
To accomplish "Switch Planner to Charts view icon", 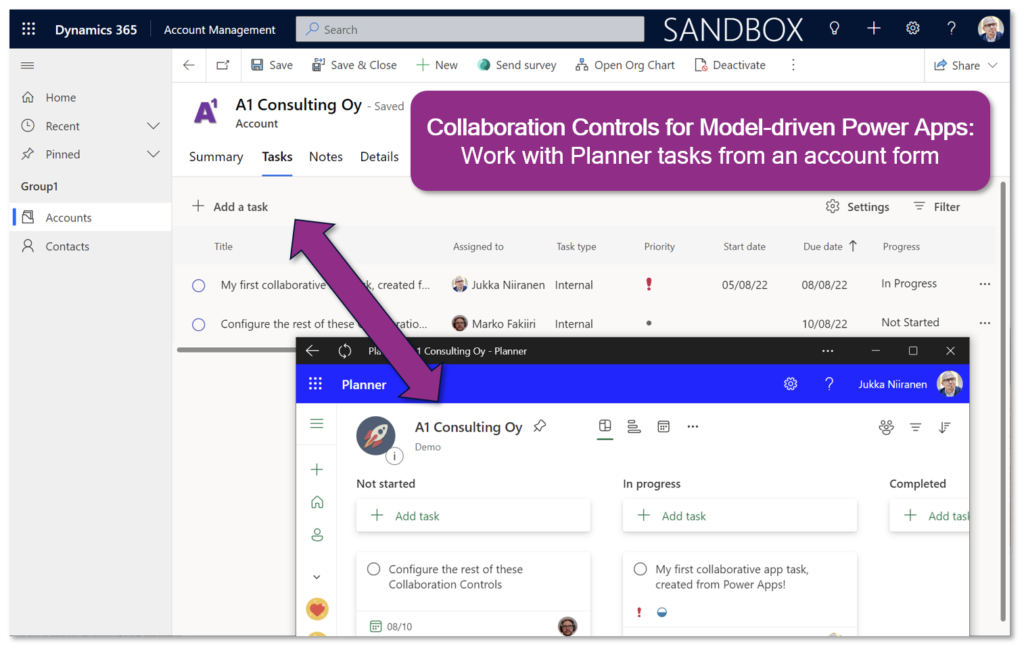I will coord(633,427).
